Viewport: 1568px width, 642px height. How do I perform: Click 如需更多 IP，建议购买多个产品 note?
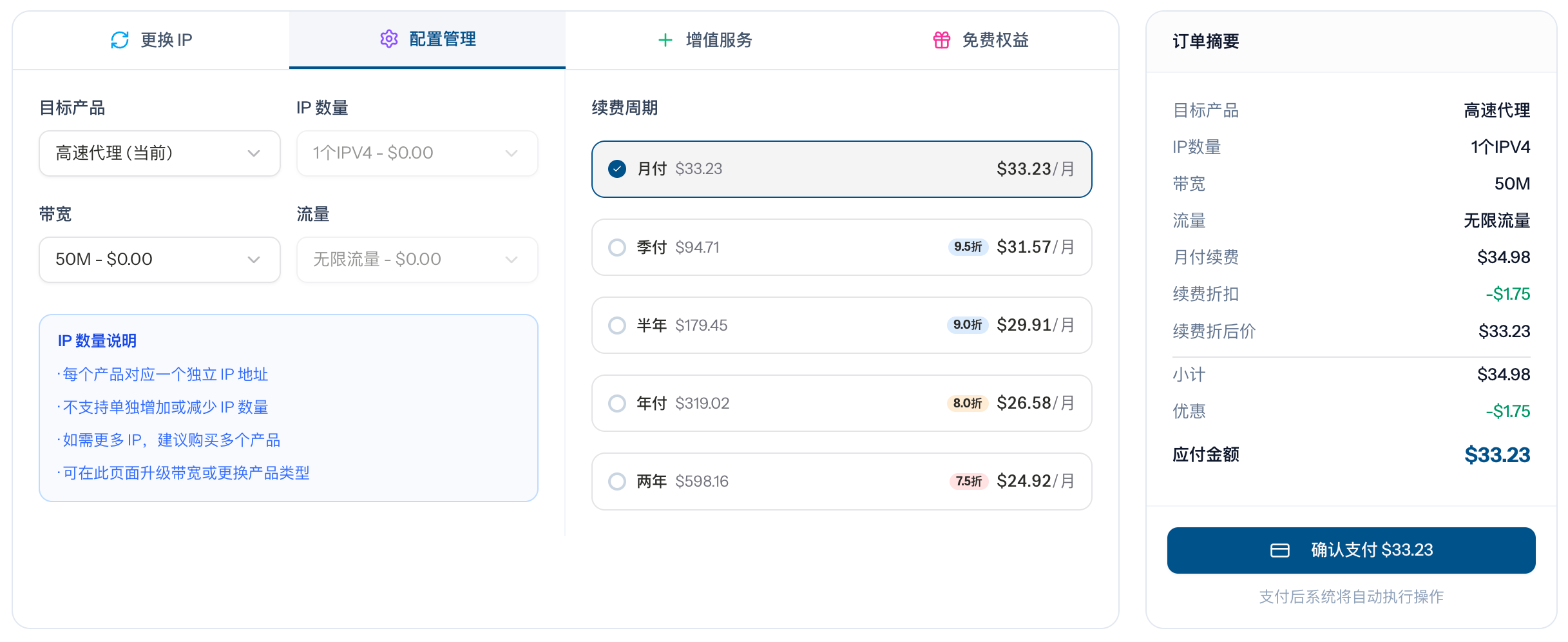point(169,440)
